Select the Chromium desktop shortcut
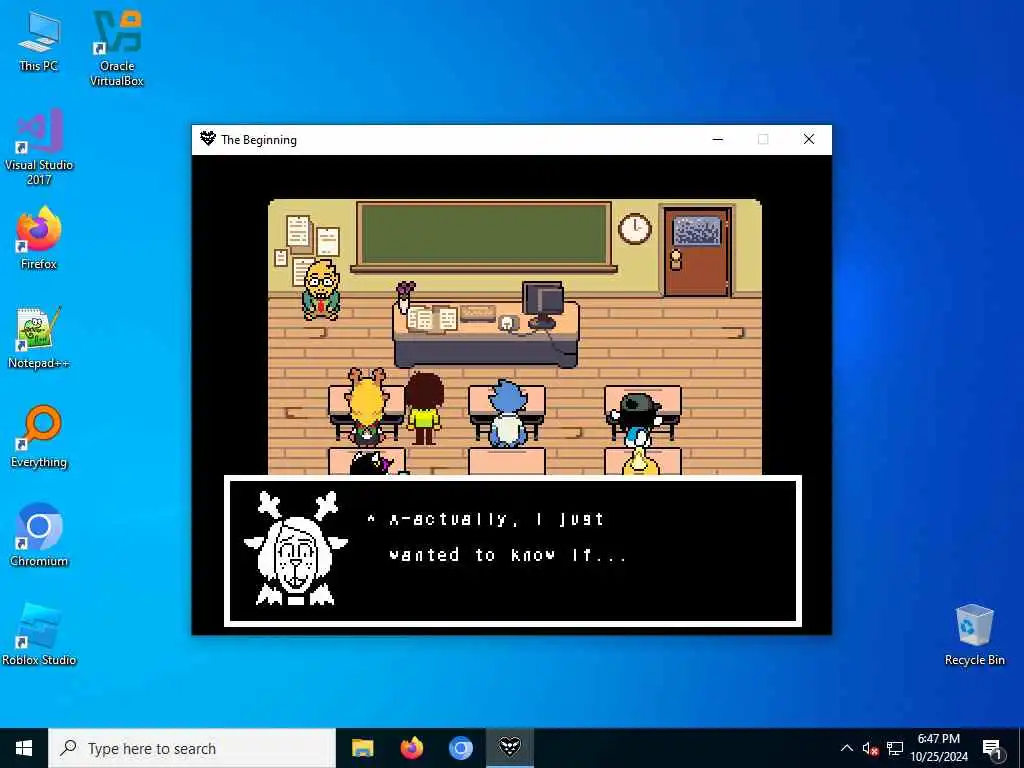This screenshot has width=1024, height=768. 39,535
